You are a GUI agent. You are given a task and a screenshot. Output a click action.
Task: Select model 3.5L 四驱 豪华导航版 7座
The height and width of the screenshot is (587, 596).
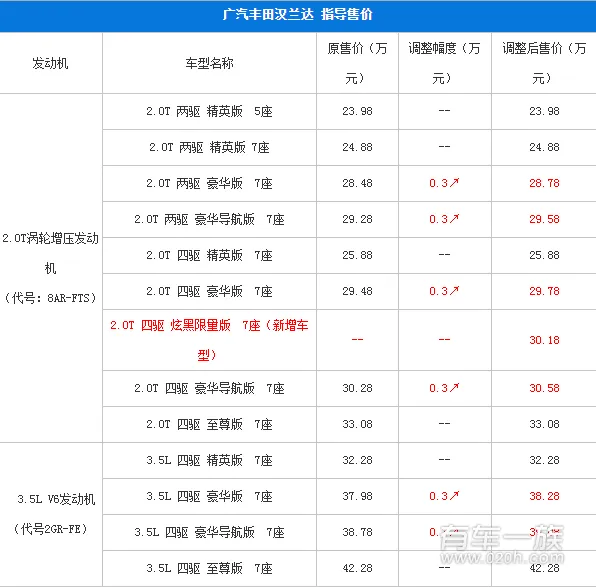[x=209, y=532]
